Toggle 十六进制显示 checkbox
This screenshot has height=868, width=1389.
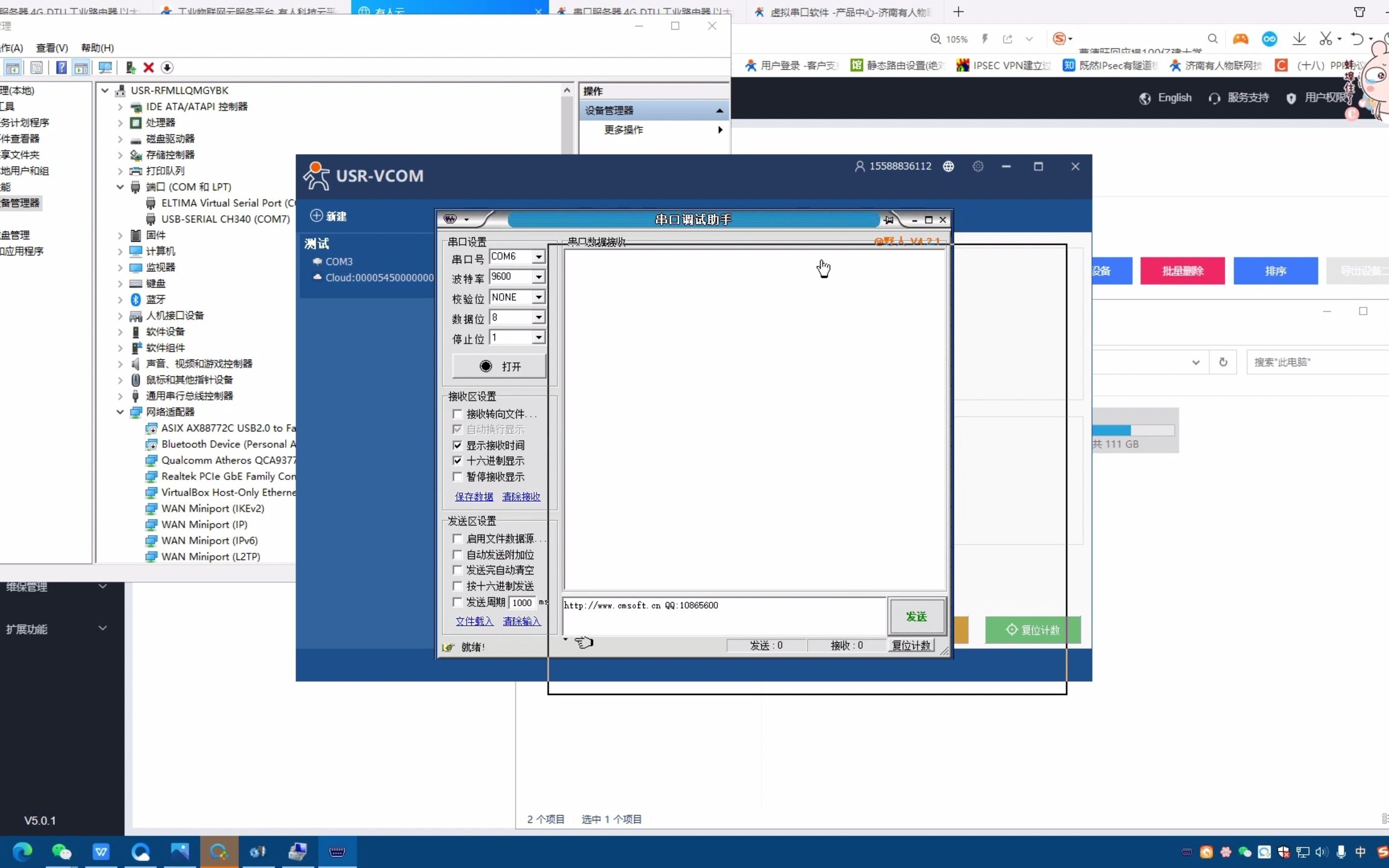click(x=458, y=461)
